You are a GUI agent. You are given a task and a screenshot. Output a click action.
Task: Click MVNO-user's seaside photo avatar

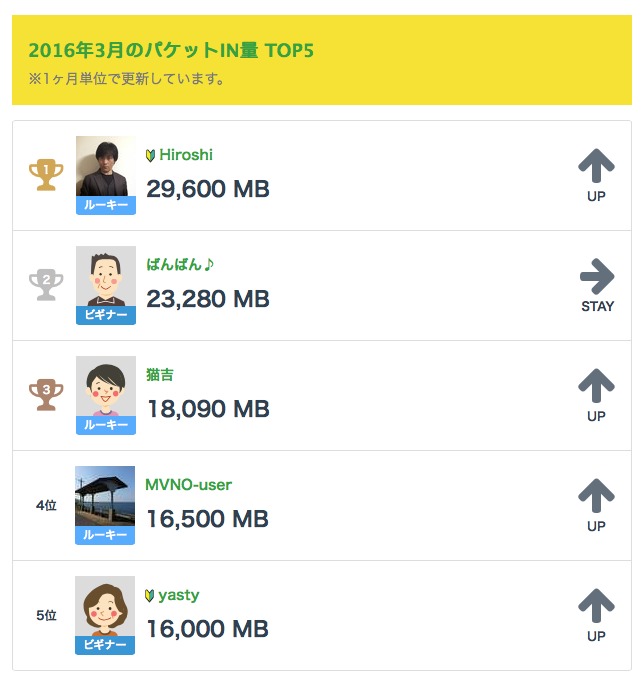pyautogui.click(x=105, y=497)
